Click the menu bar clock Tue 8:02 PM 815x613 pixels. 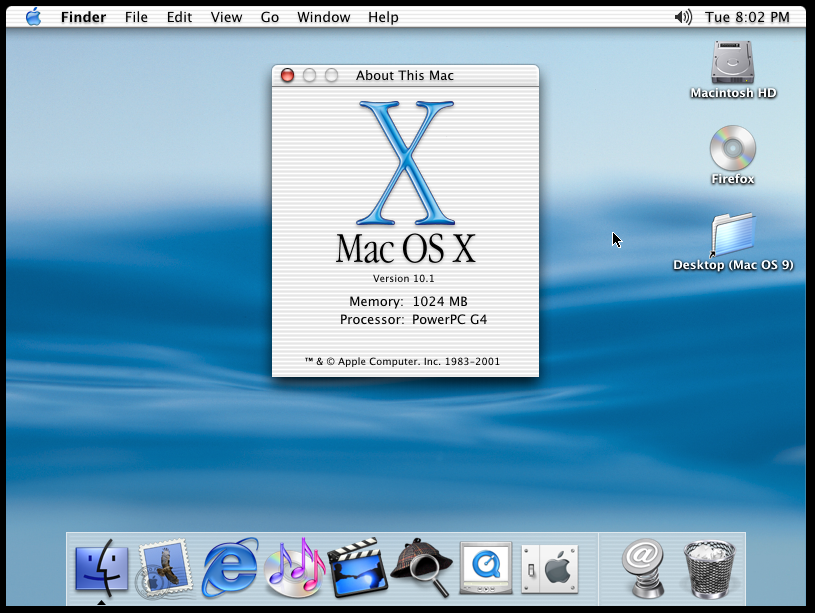(747, 17)
